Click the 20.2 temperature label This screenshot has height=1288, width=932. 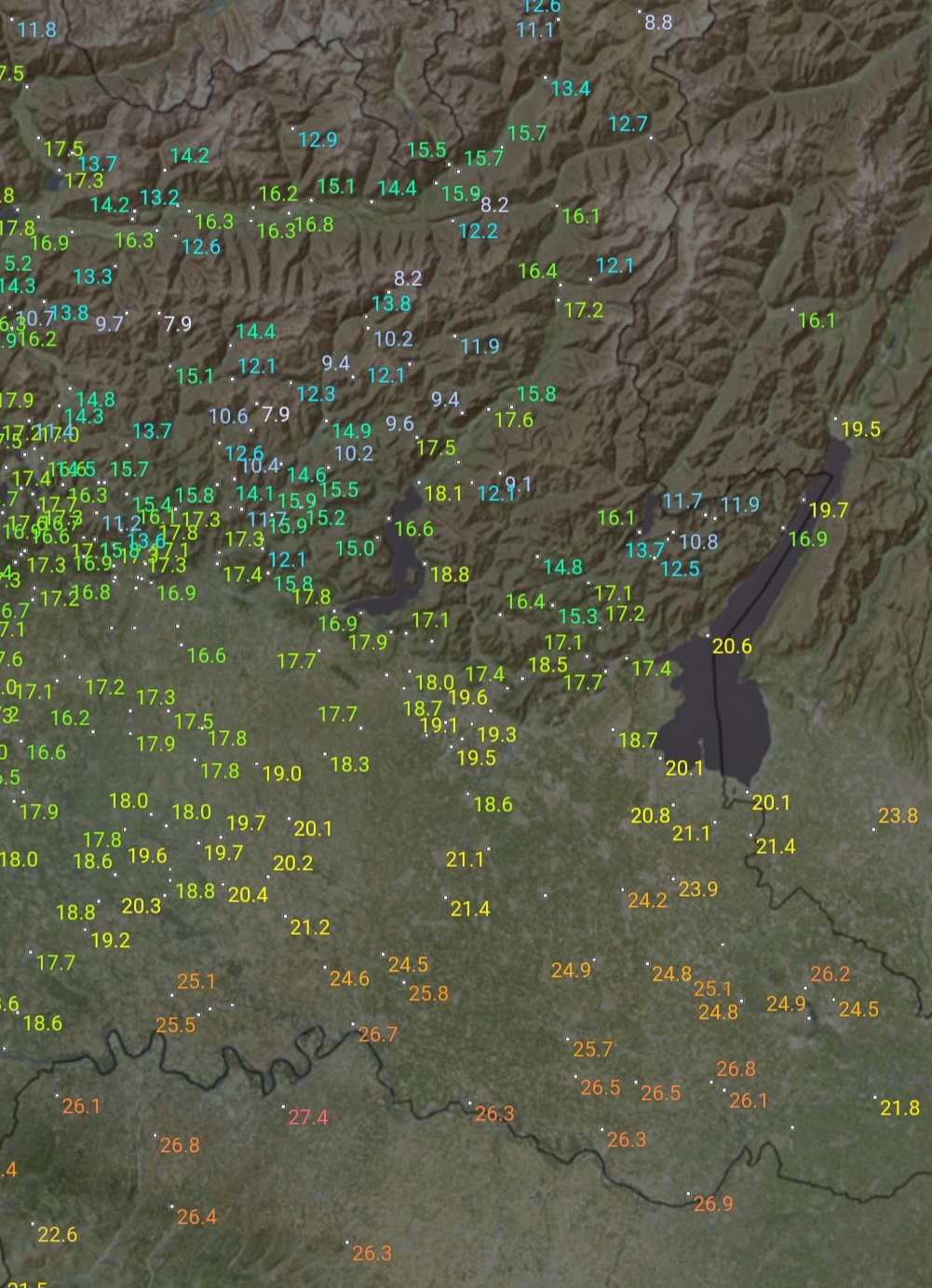pyautogui.click(x=293, y=863)
